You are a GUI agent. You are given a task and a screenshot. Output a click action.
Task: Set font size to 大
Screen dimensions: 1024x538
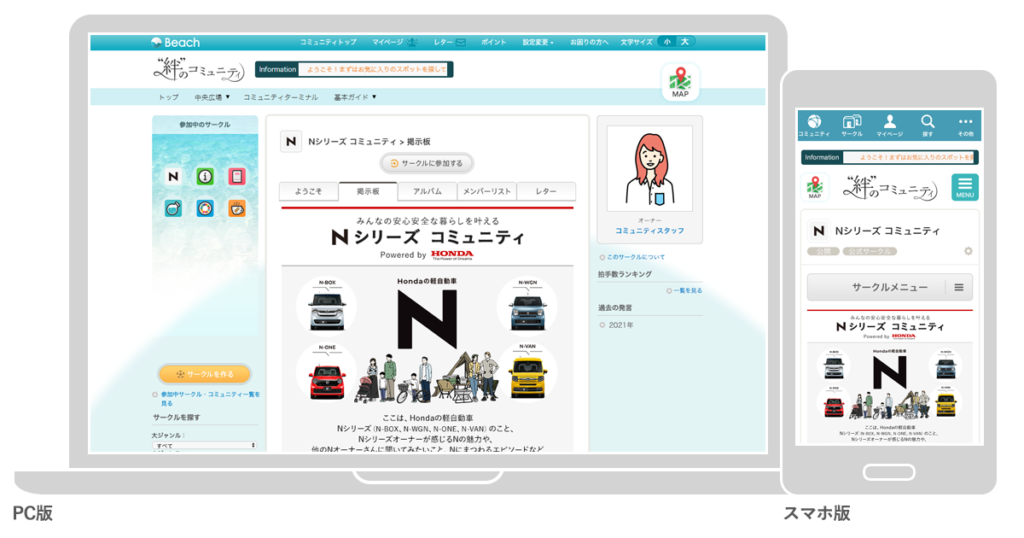[x=685, y=42]
